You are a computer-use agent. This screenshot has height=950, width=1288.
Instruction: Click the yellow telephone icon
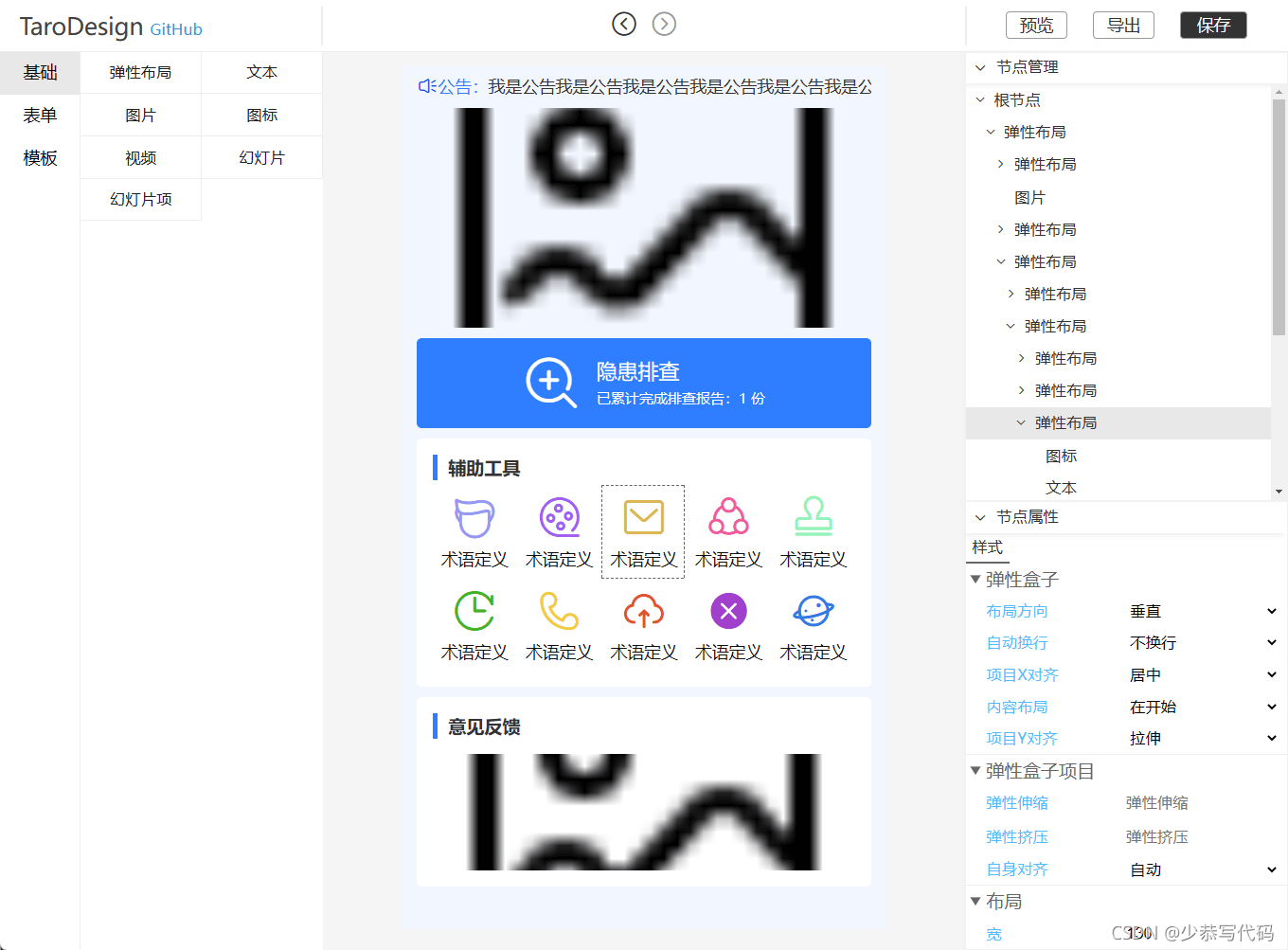point(560,611)
